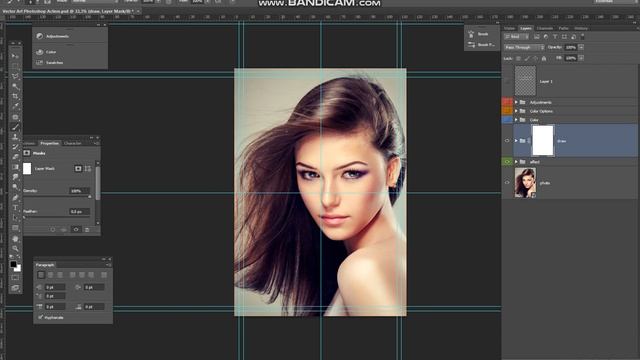Filter layers by type (T) icon

(x=555, y=37)
